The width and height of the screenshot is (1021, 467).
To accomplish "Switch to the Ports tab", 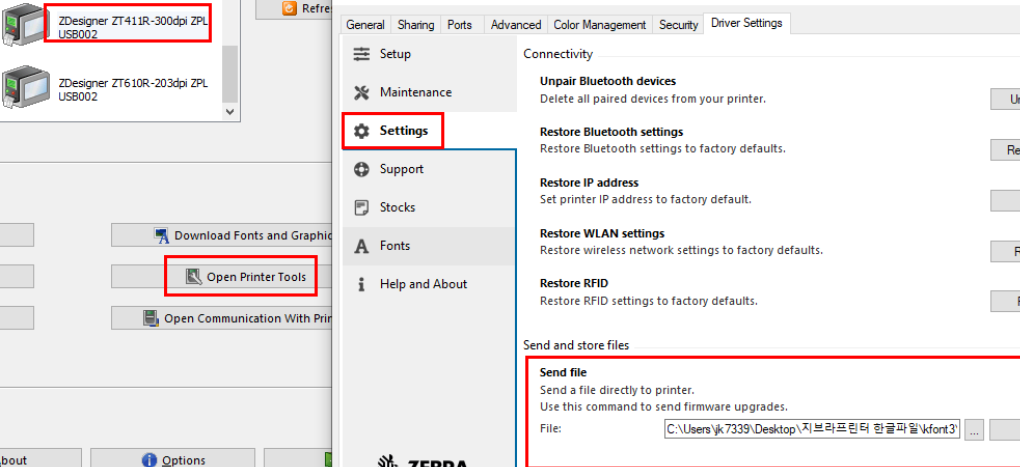I will [x=460, y=25].
